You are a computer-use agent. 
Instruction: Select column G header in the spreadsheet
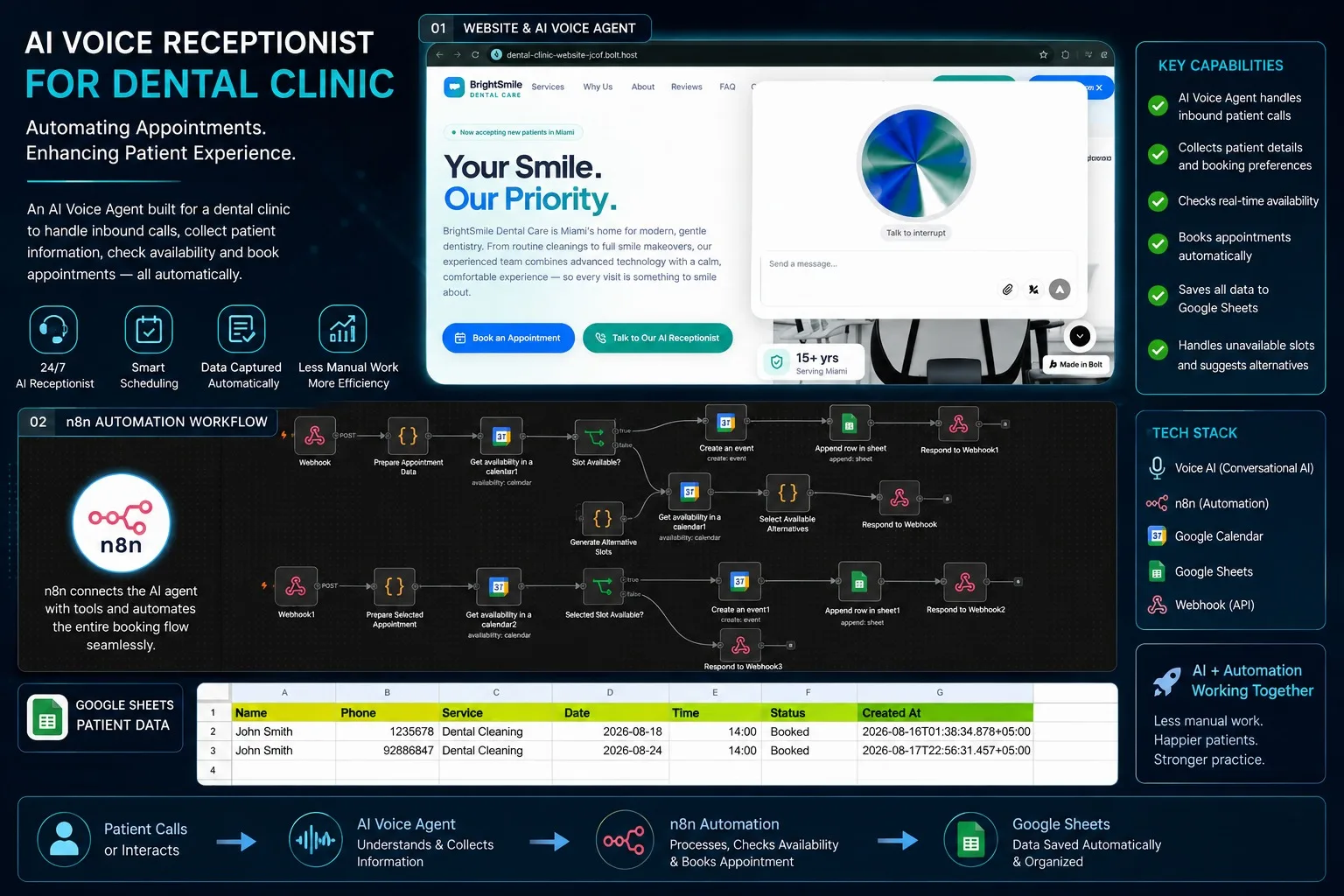coord(940,692)
